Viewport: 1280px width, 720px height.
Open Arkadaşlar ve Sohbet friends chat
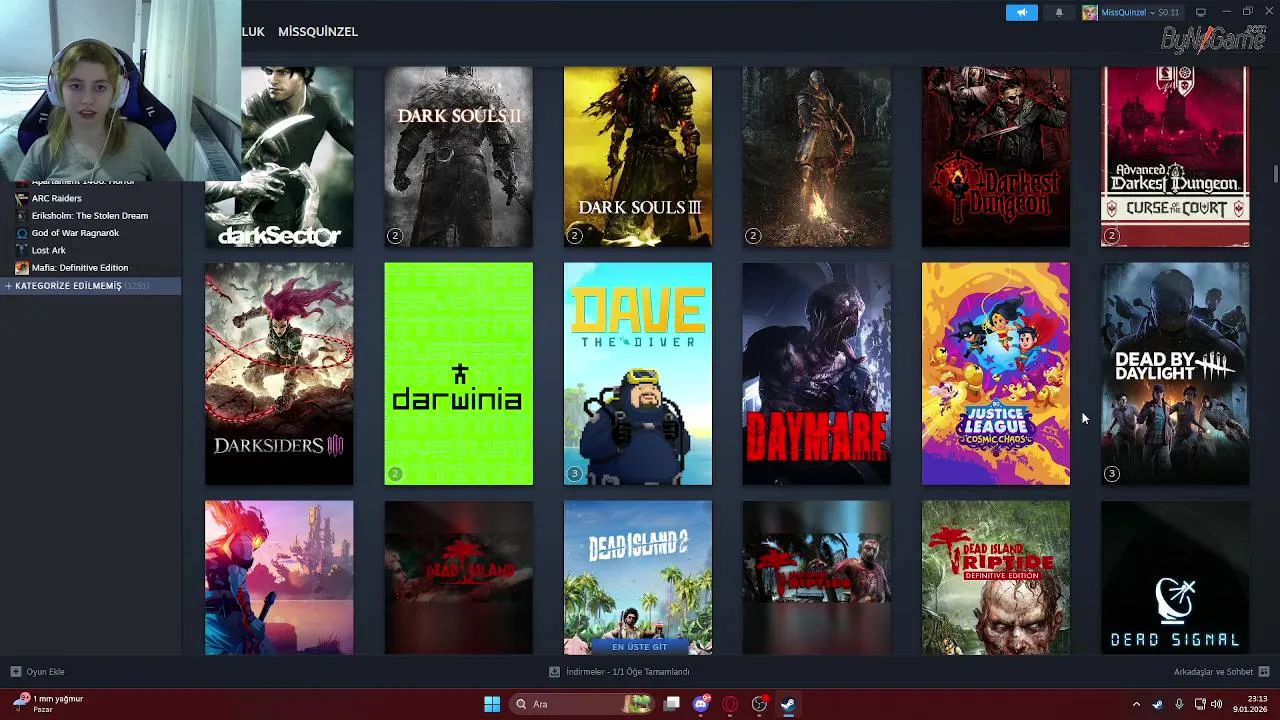1214,672
